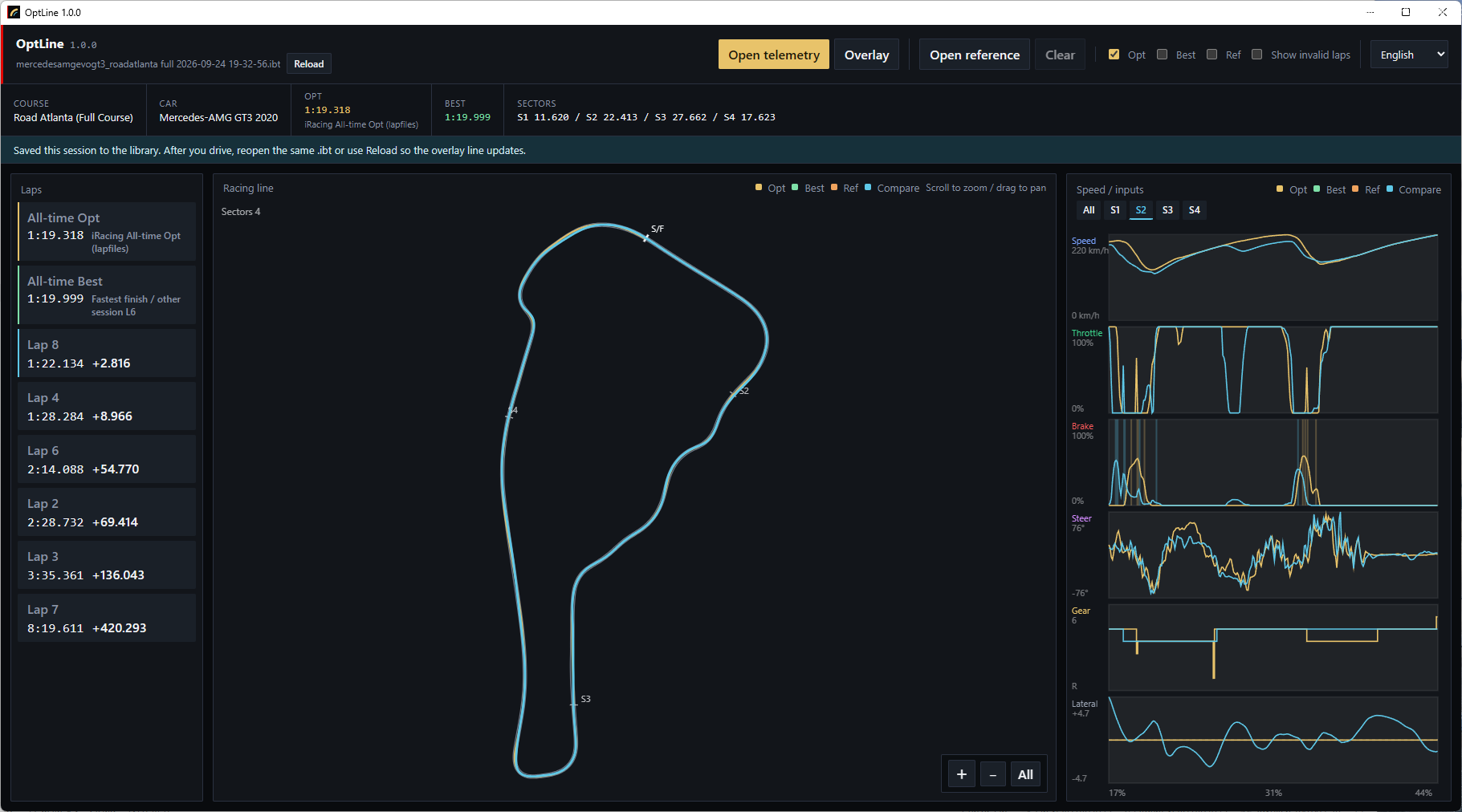The image size is (1462, 812).
Task: Click the sector times summary text
Action: point(646,117)
